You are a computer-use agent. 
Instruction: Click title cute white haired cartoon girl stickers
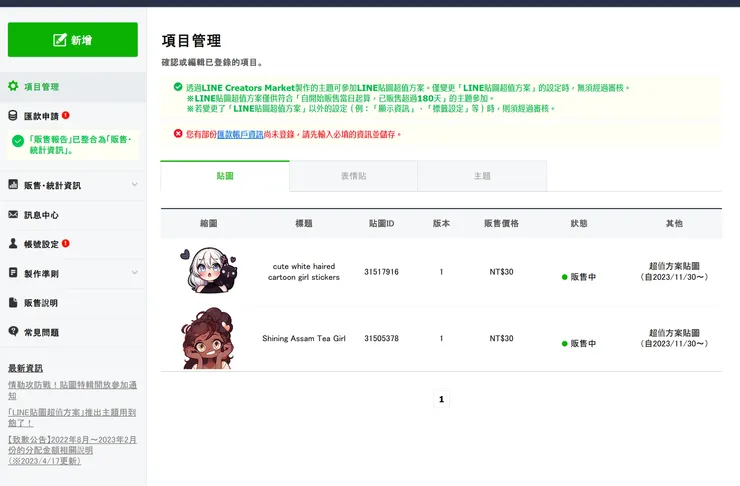pos(304,272)
